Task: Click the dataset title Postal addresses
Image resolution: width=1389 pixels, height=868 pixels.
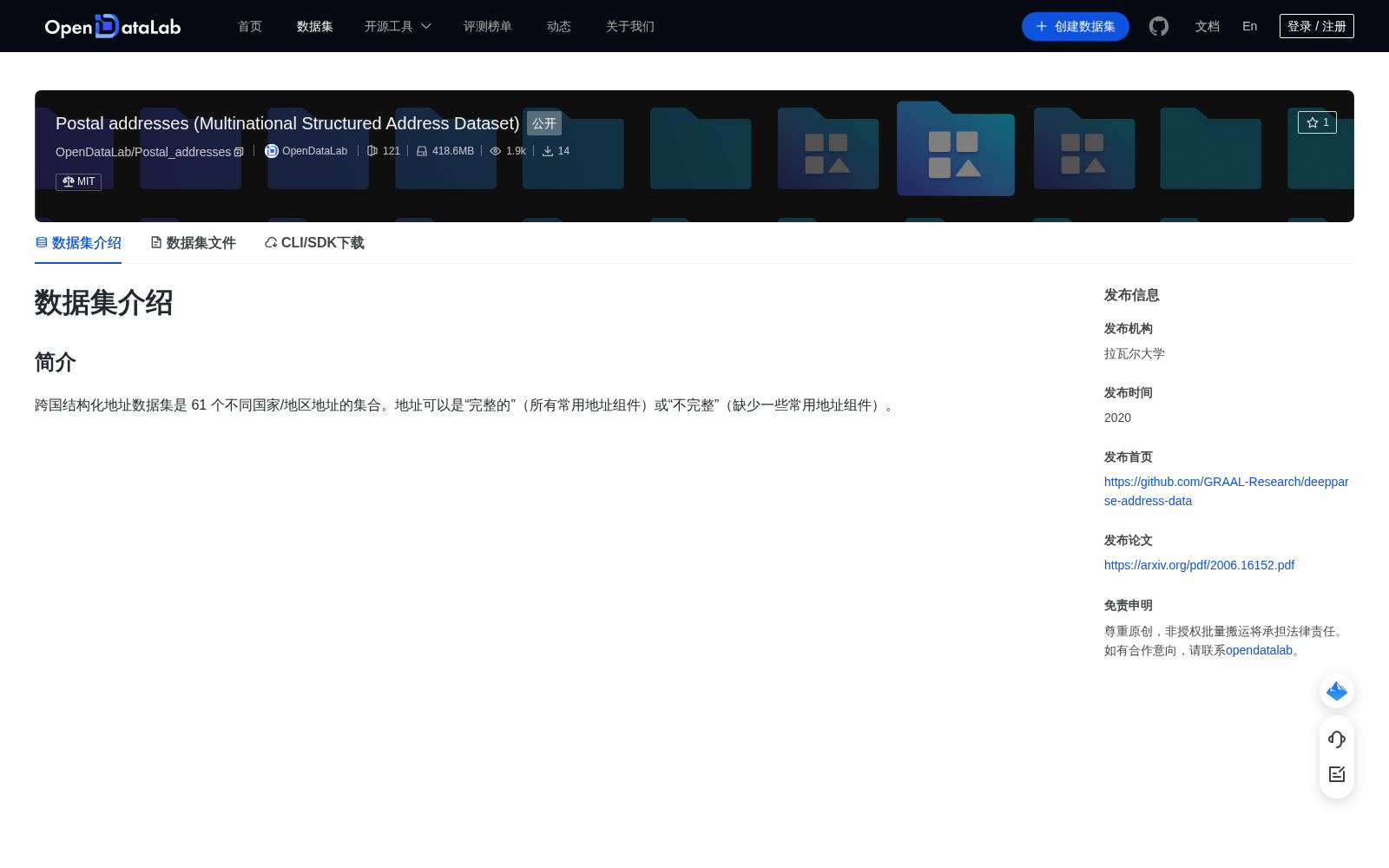Action: 287,123
